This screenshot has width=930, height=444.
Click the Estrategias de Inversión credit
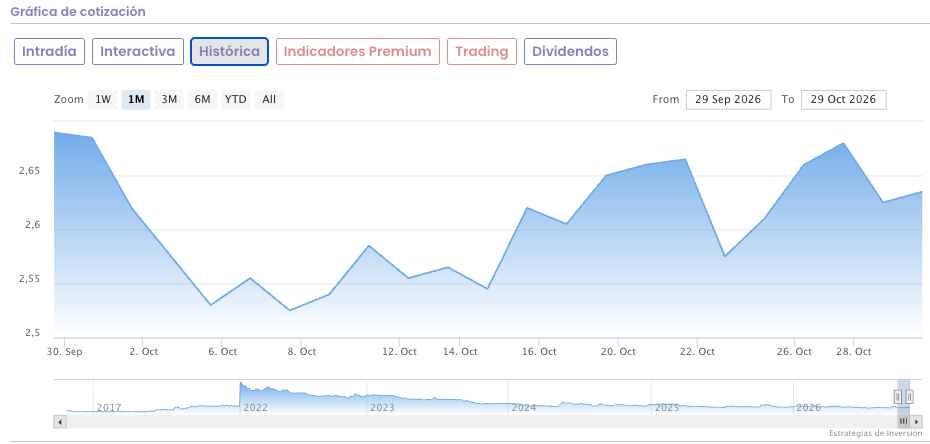point(875,434)
